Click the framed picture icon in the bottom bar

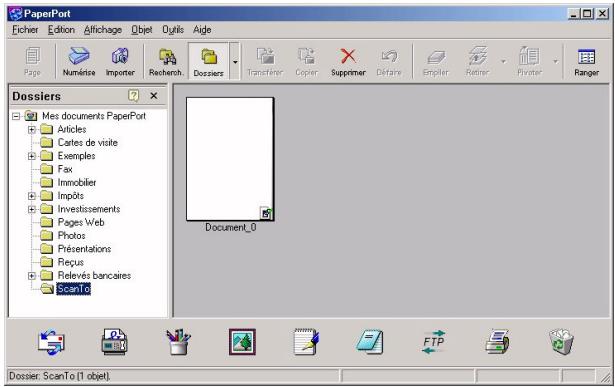click(x=242, y=342)
